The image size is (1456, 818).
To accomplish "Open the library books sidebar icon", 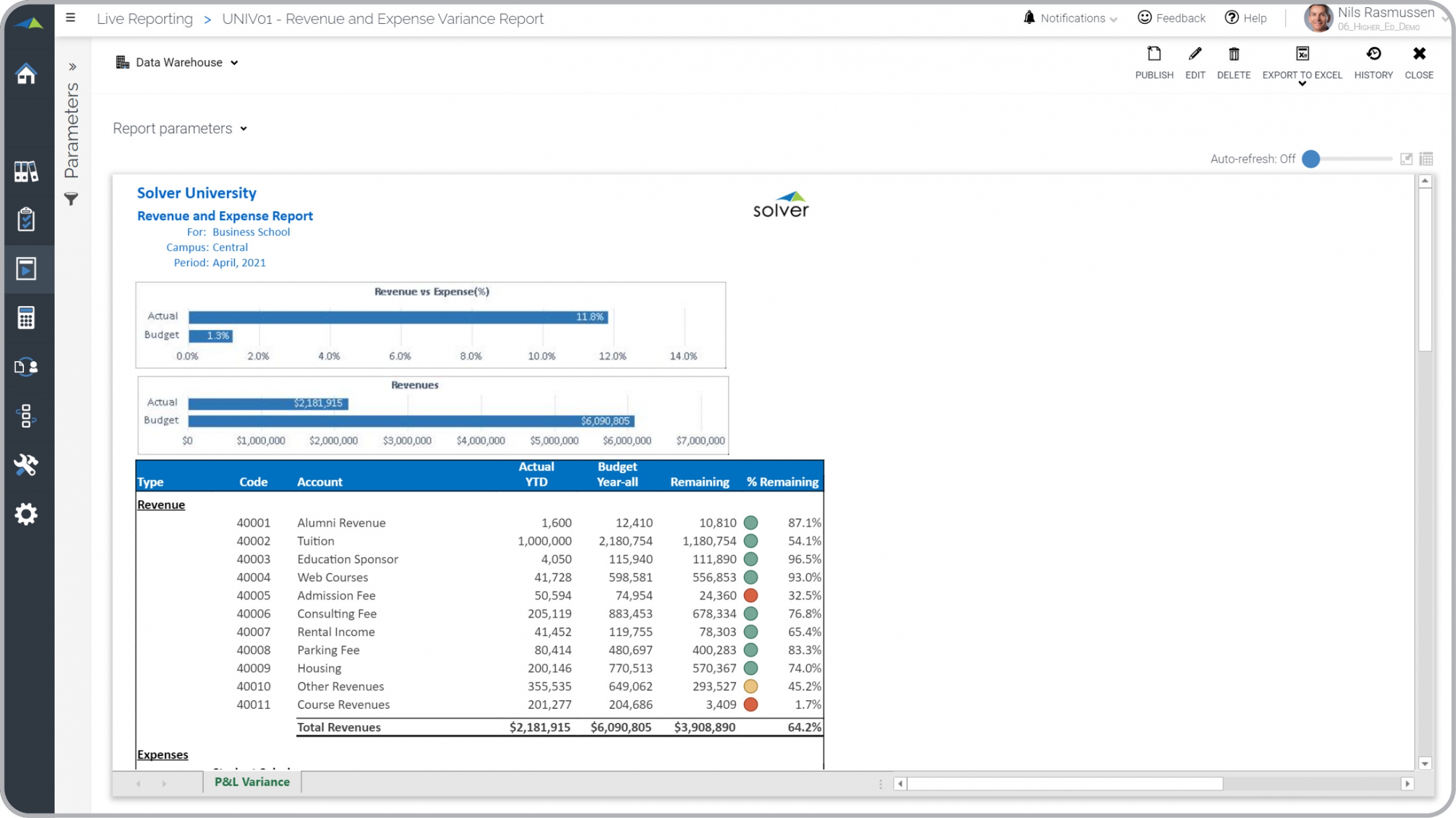I will click(x=26, y=171).
